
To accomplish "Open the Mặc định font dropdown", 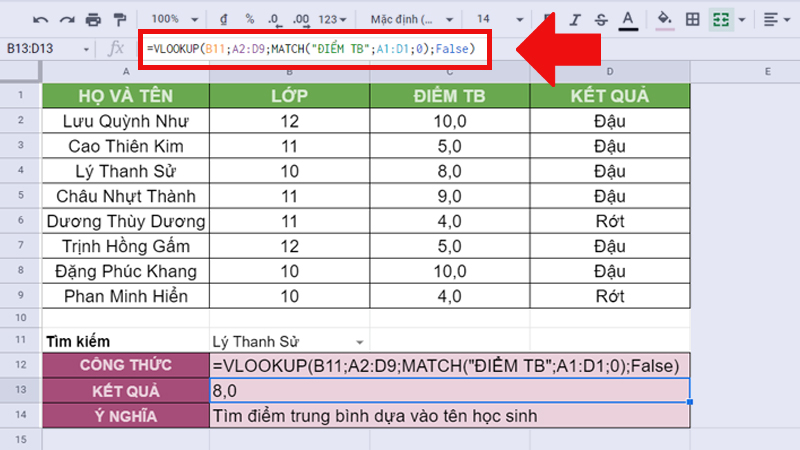I will coord(412,19).
